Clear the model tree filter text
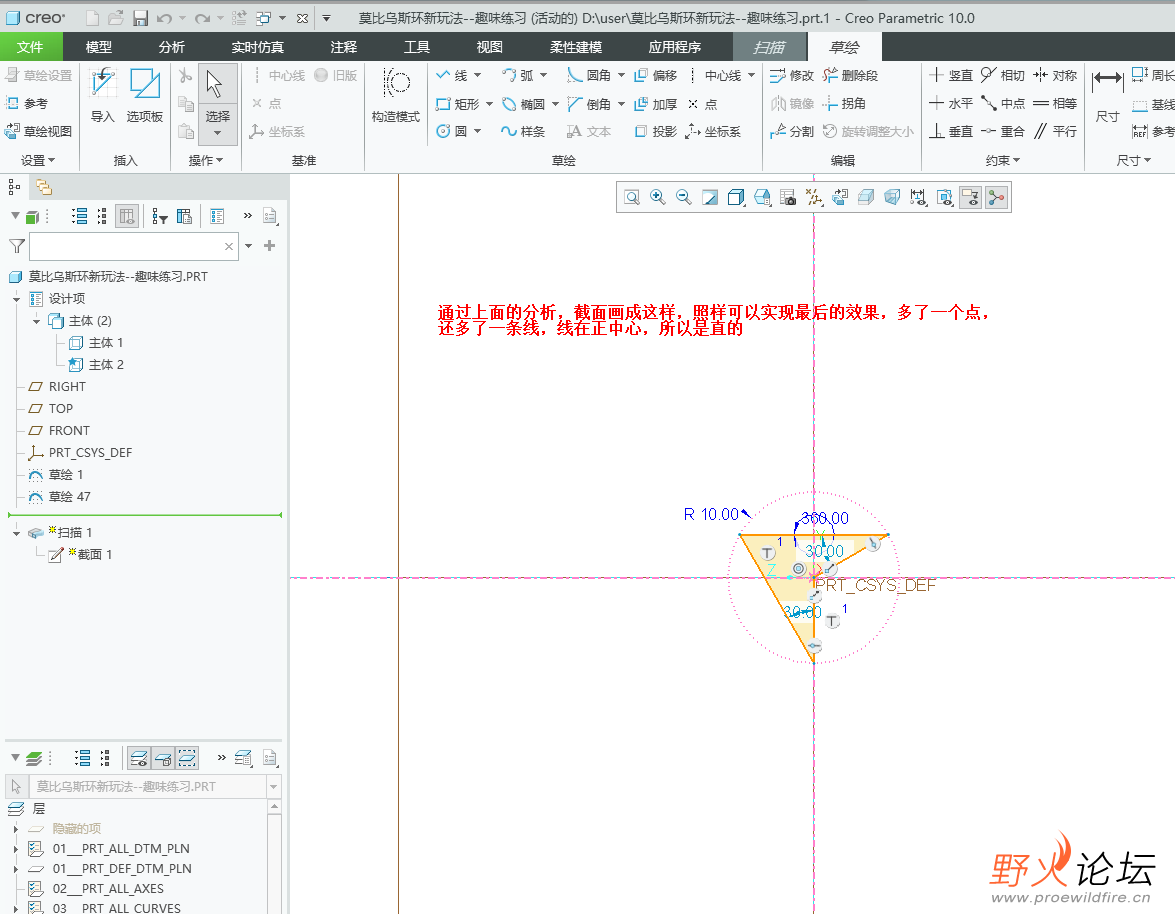Image resolution: width=1175 pixels, height=914 pixels. (229, 246)
